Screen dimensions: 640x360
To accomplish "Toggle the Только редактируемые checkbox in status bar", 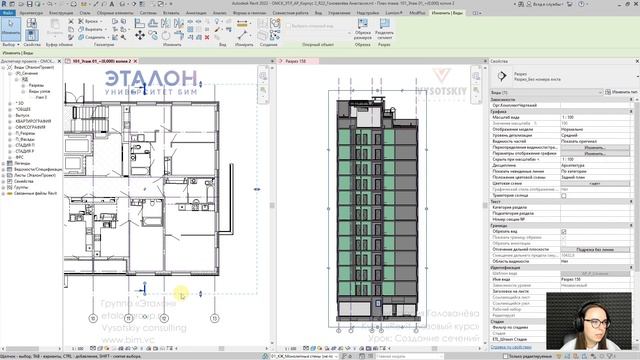I will click(x=506, y=356).
